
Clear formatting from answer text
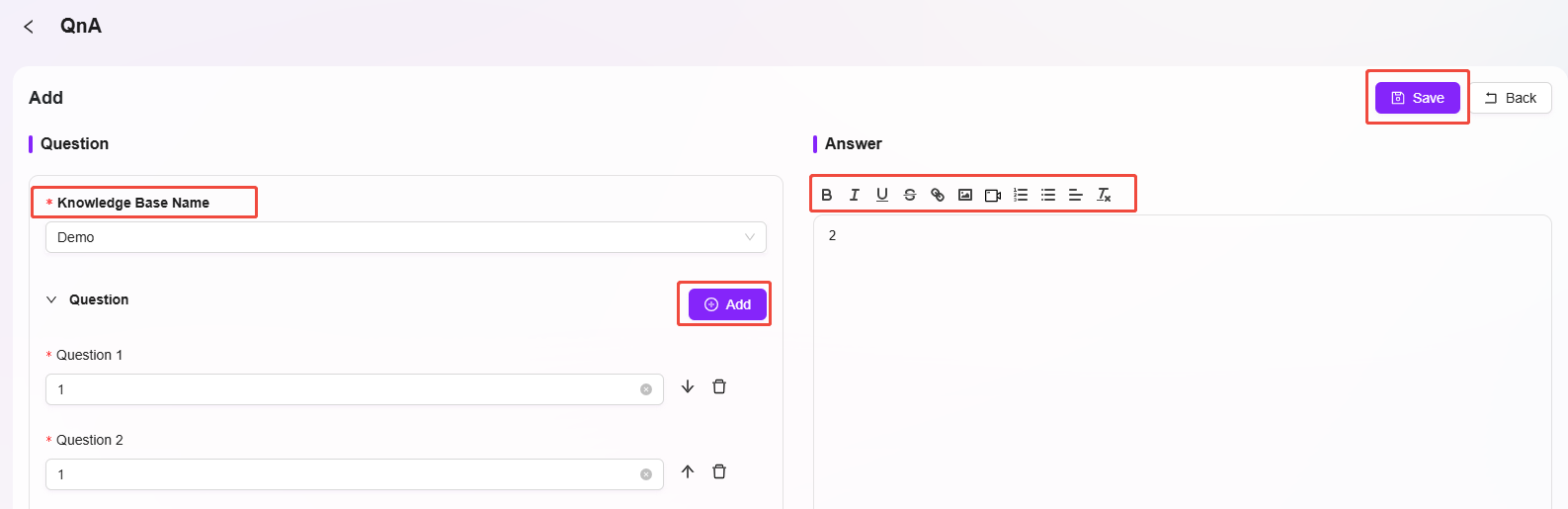tap(1104, 195)
